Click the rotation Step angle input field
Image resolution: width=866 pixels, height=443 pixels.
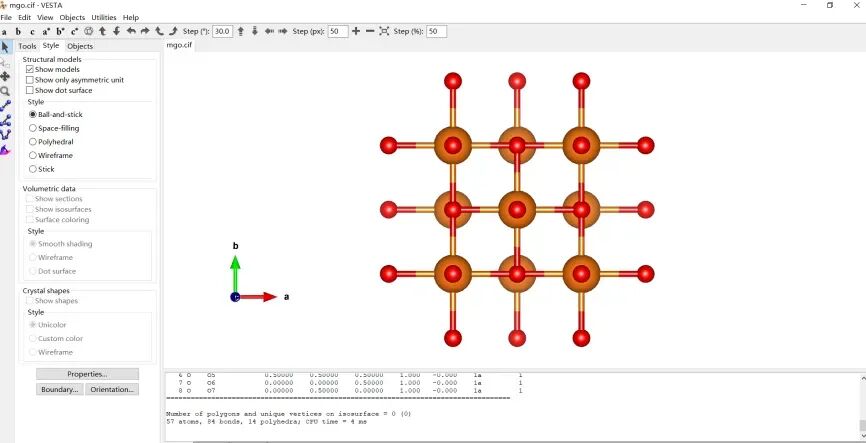point(222,31)
